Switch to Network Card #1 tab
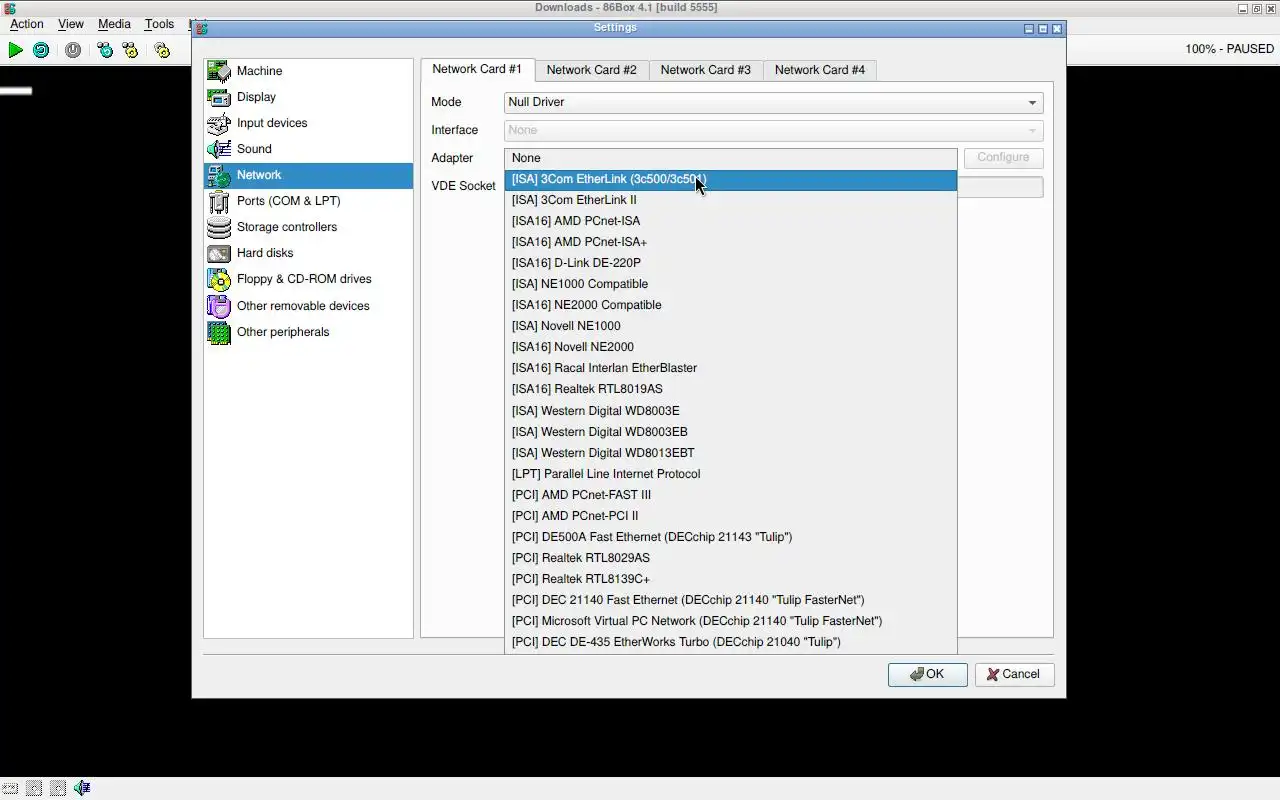Viewport: 1280px width, 800px height. point(477,69)
